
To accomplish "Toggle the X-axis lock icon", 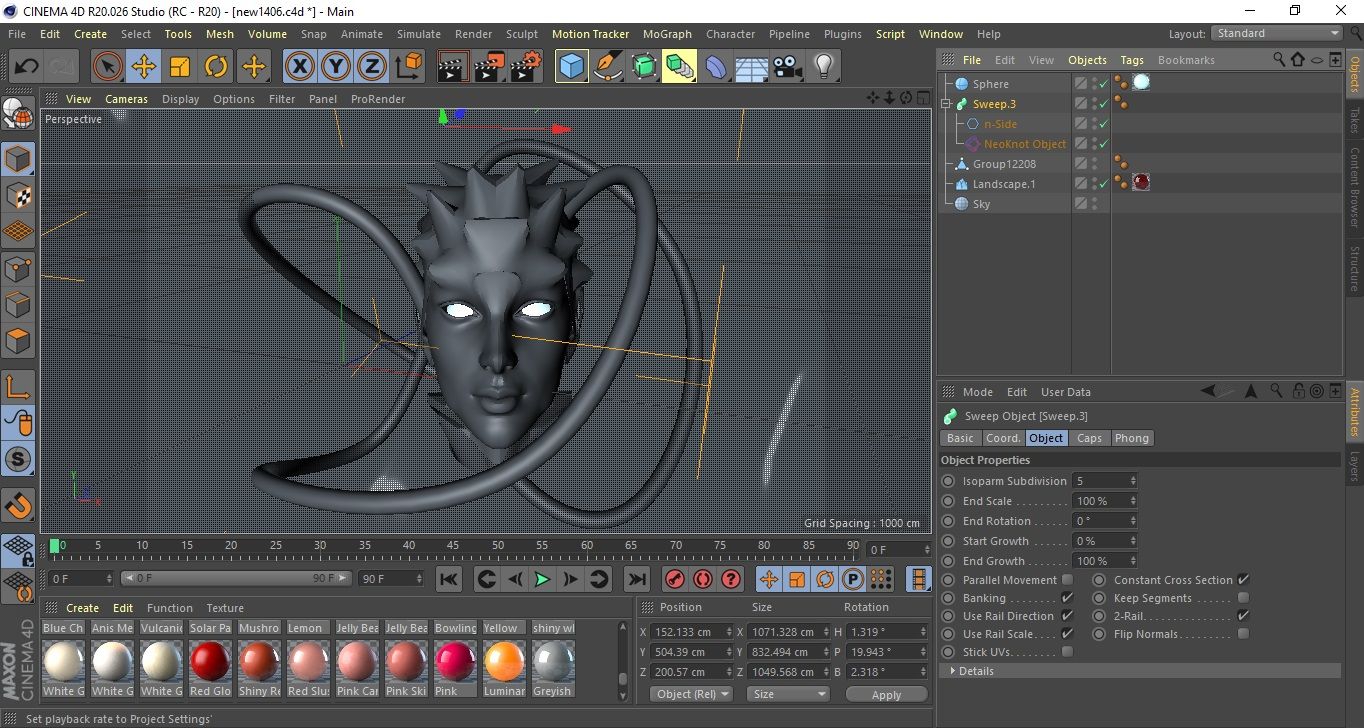I will click(299, 67).
